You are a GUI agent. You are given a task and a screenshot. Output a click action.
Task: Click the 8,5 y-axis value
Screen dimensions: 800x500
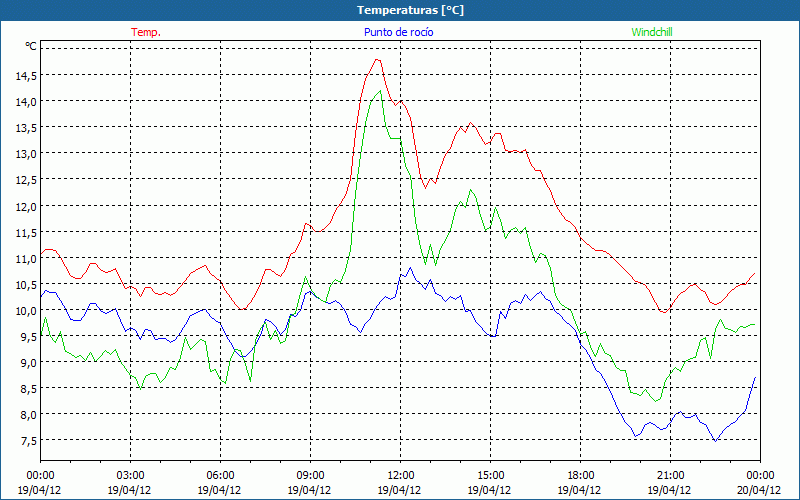coord(28,388)
